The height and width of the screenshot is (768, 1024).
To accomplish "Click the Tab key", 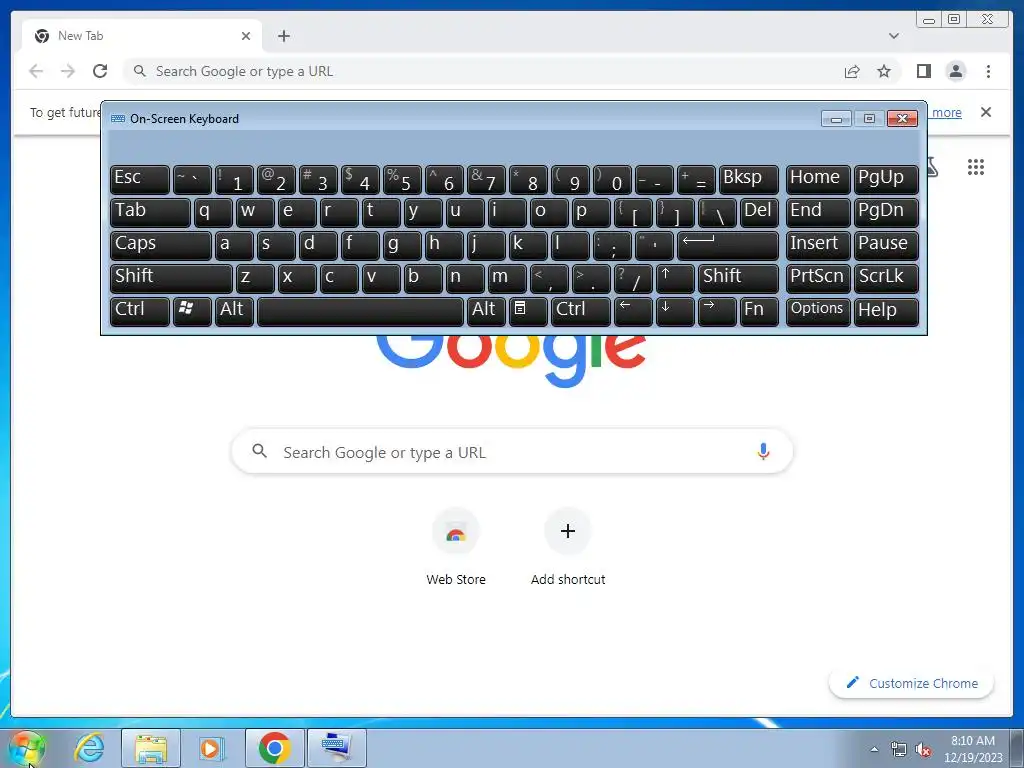I will [150, 212].
